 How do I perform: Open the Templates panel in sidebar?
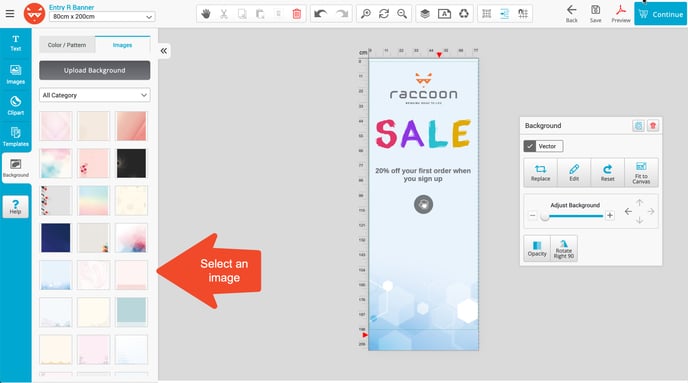pyautogui.click(x=16, y=136)
